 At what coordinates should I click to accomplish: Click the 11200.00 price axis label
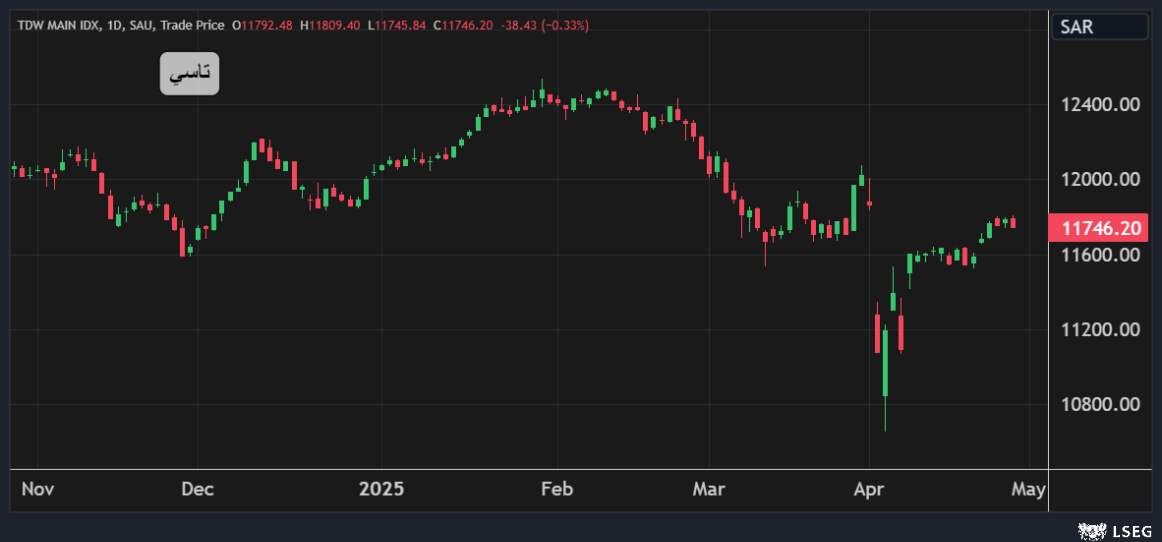pos(1100,330)
